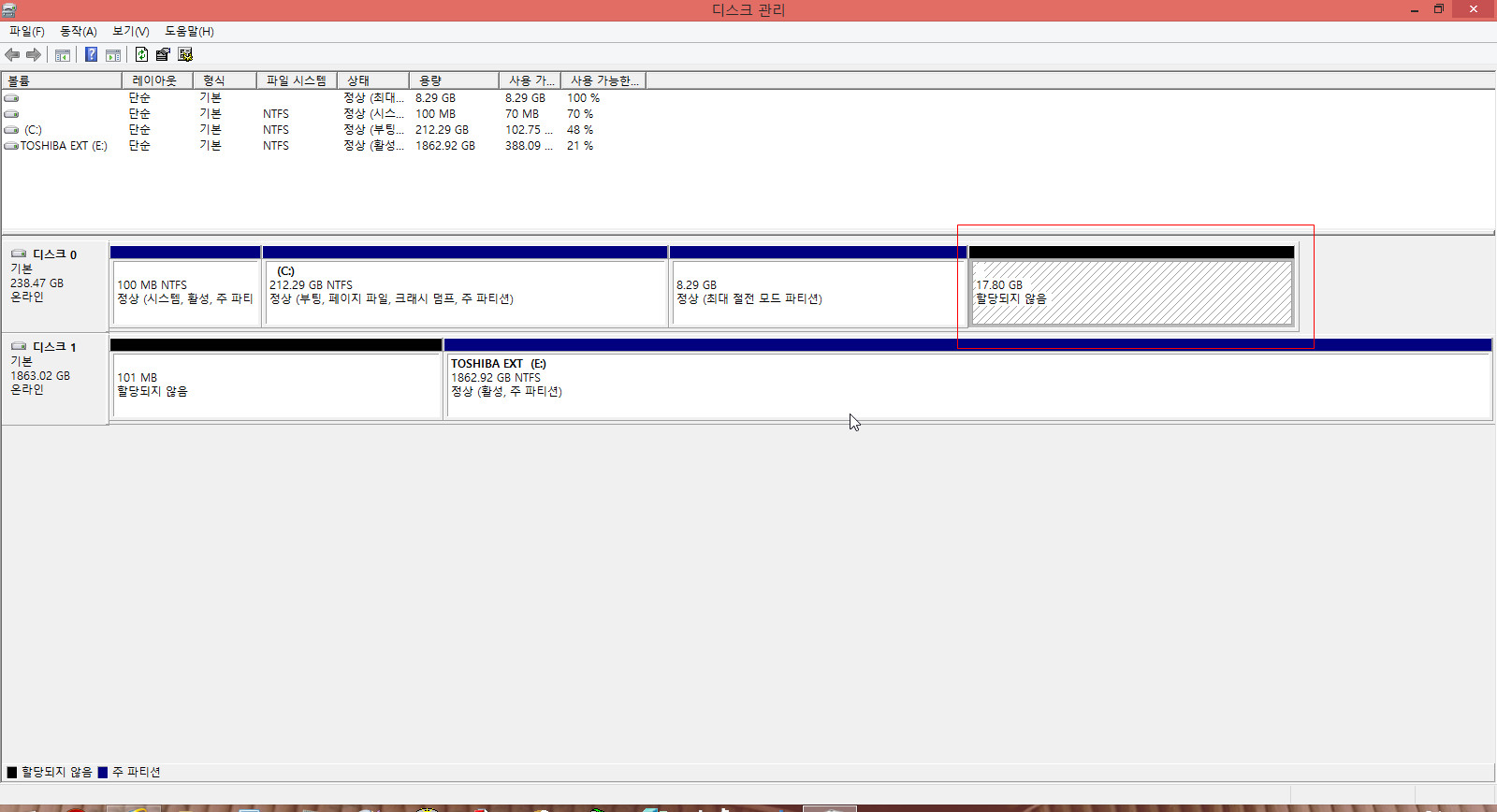Click the 48 % free percentage cell
Viewport: 1497px width, 812px height.
click(580, 130)
